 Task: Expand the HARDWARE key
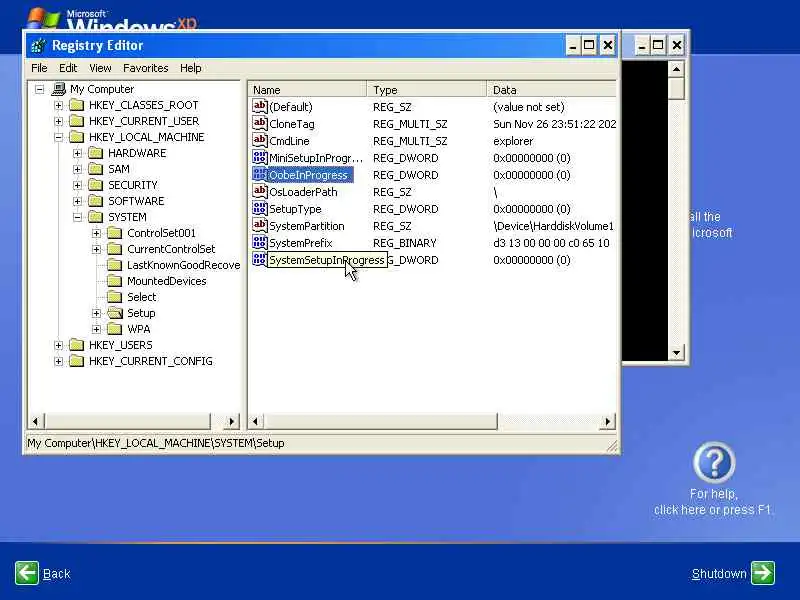[77, 154]
